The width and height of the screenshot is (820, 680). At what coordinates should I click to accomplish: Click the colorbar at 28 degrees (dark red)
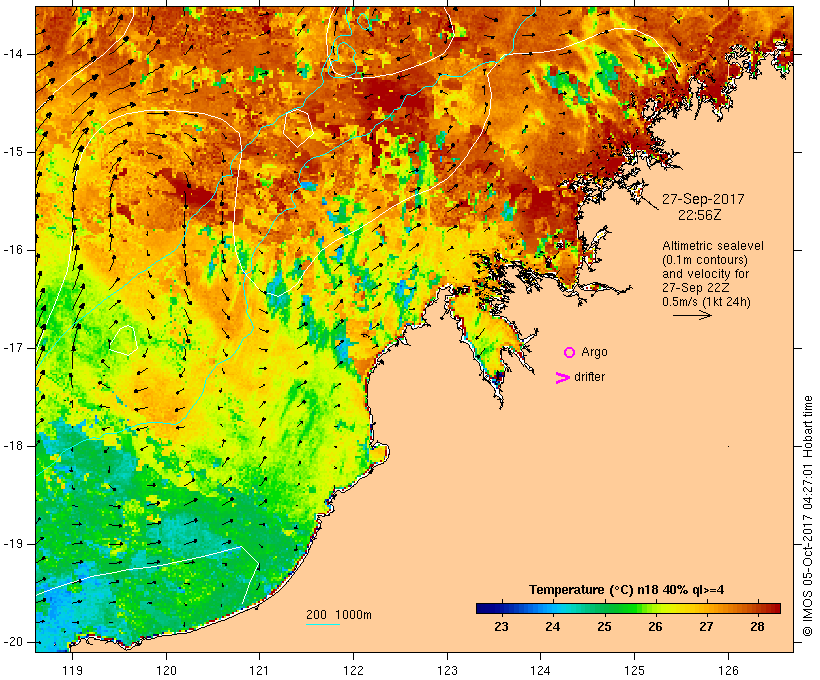(x=757, y=608)
